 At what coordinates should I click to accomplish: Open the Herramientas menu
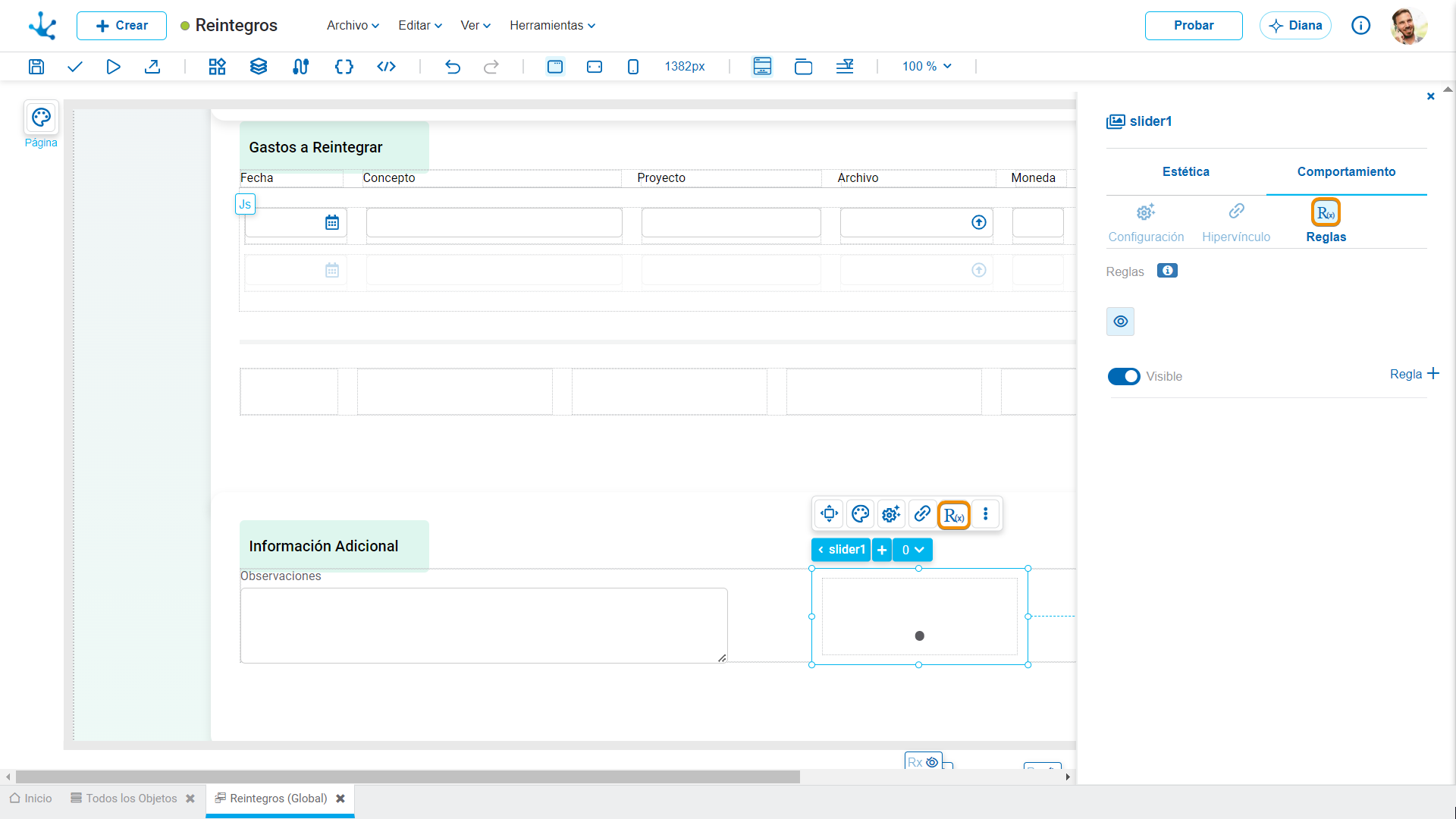pyautogui.click(x=552, y=26)
